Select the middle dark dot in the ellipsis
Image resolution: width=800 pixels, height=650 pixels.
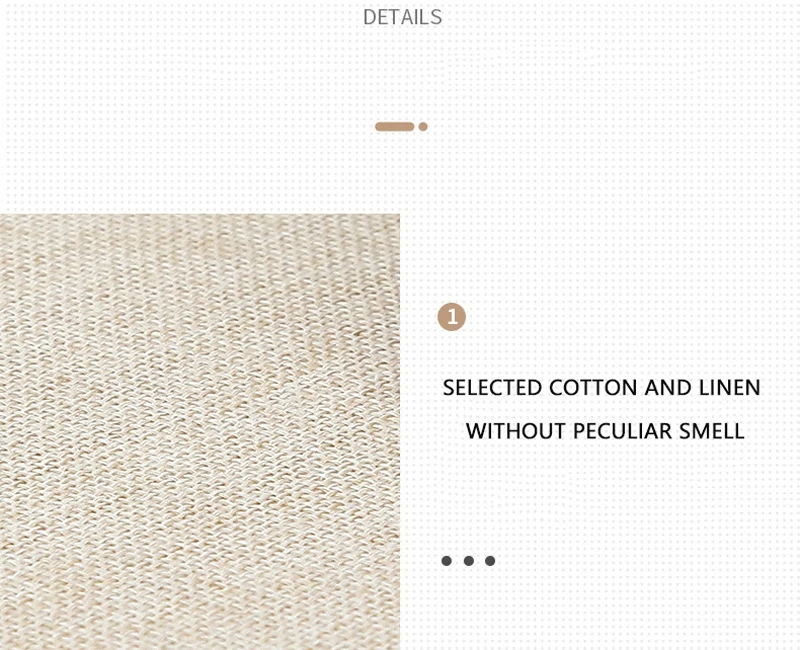(469, 561)
